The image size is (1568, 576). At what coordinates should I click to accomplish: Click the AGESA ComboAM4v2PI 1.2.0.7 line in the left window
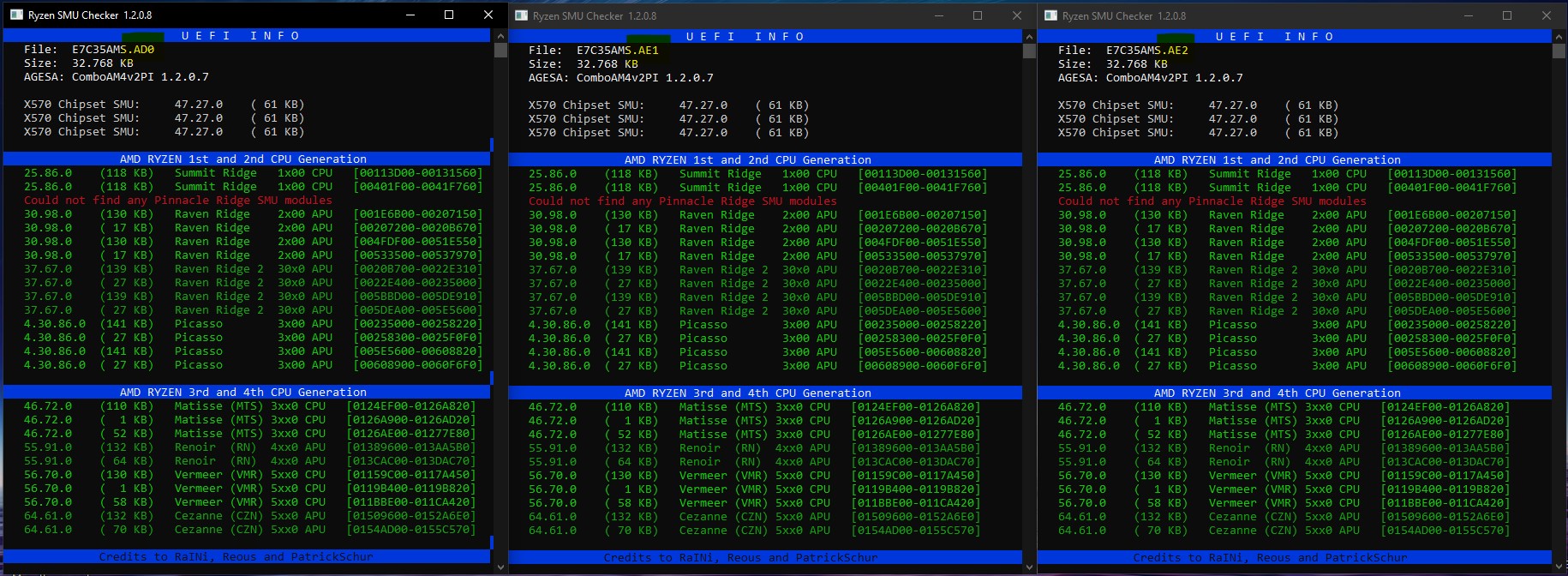pos(117,77)
